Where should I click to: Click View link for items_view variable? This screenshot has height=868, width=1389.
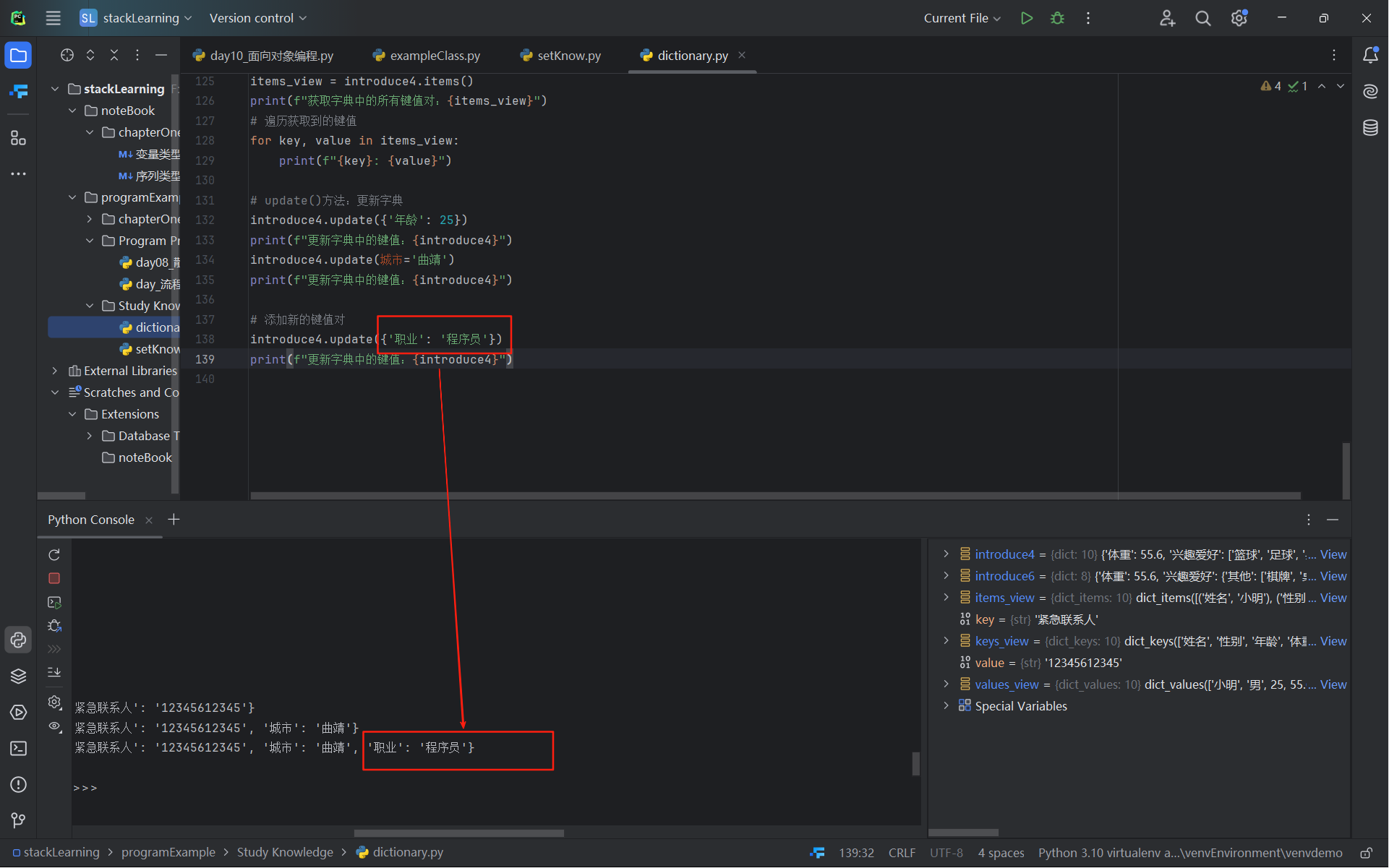coord(1333,598)
